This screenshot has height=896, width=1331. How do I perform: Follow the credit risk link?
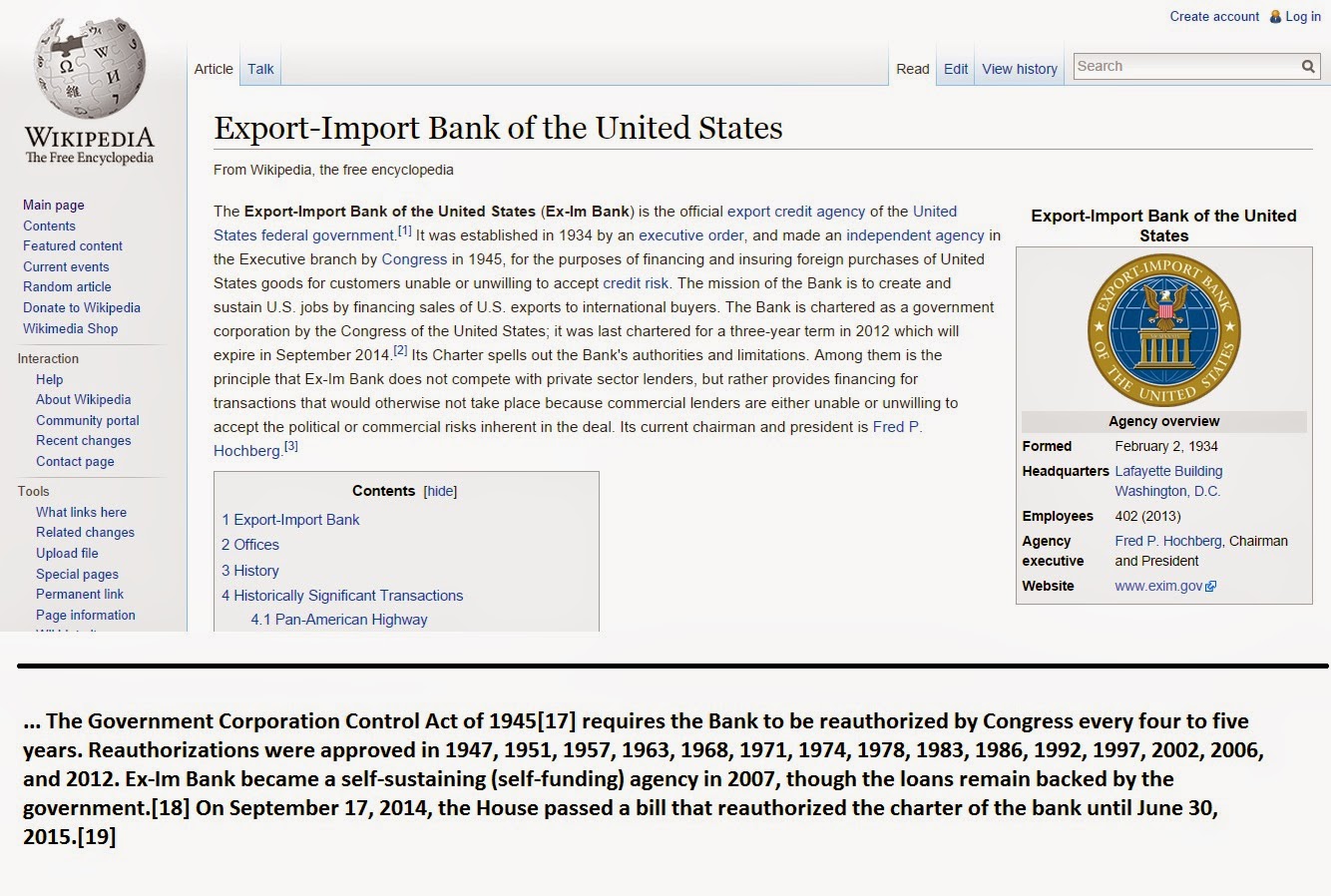click(637, 283)
